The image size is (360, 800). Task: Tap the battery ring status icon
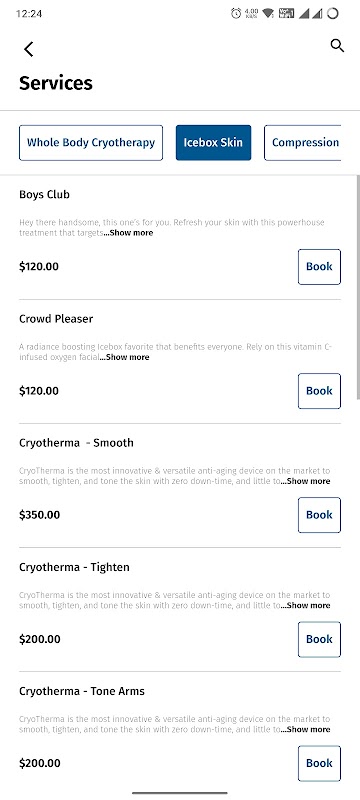pos(332,14)
